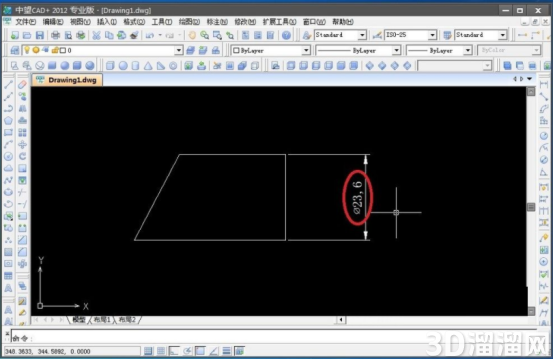The width and height of the screenshot is (554, 360).
Task: Open the Undo history dropdown arrow
Action: coord(160,35)
